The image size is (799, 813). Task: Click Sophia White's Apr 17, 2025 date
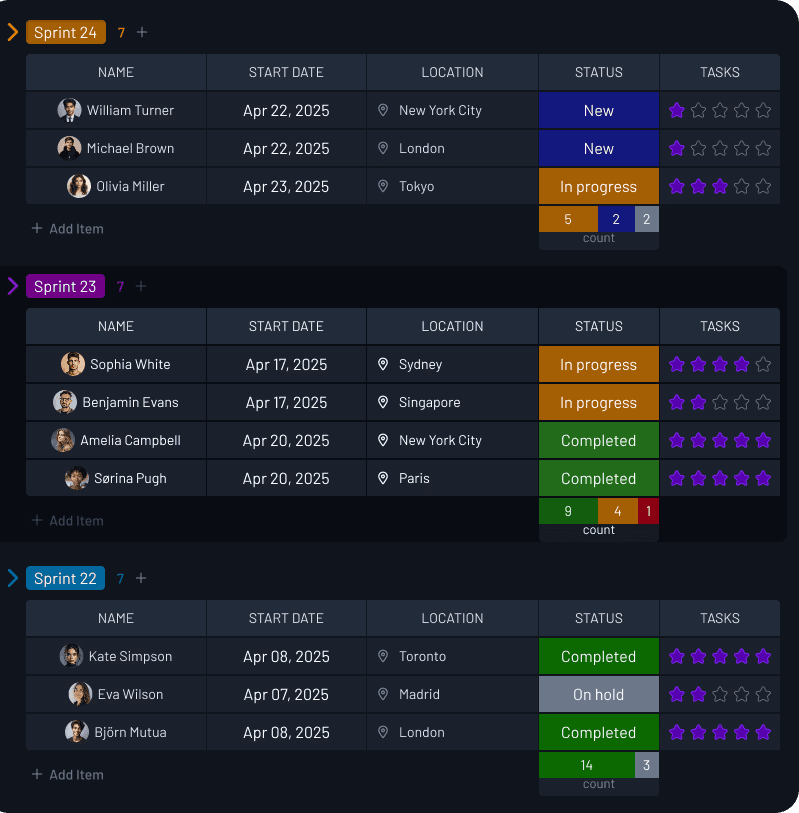(286, 364)
